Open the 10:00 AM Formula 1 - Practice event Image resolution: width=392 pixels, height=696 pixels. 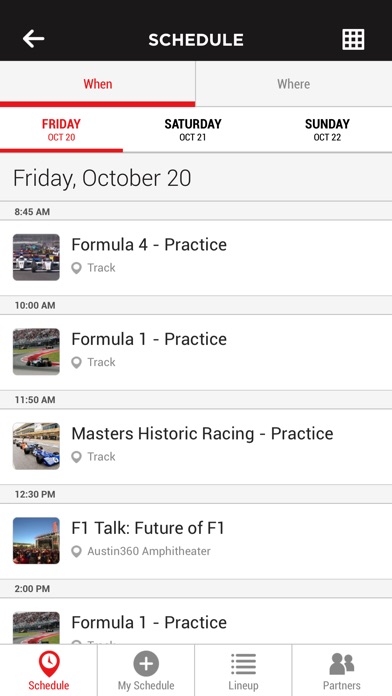pos(196,352)
